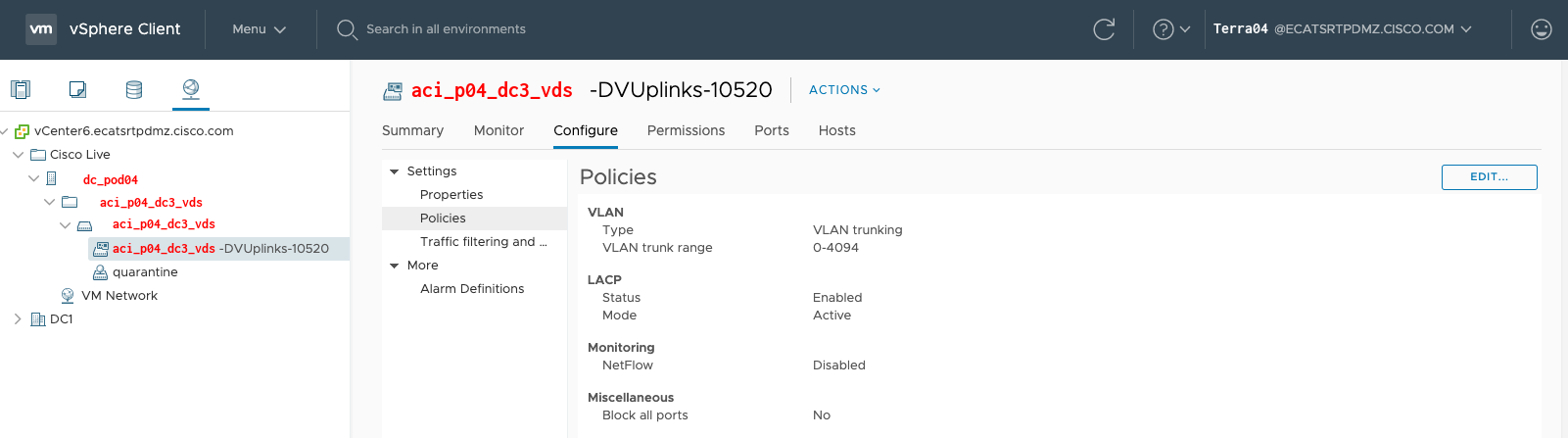Click the feedback smiley icon
The width and height of the screenshot is (1568, 438).
pyautogui.click(x=1542, y=29)
